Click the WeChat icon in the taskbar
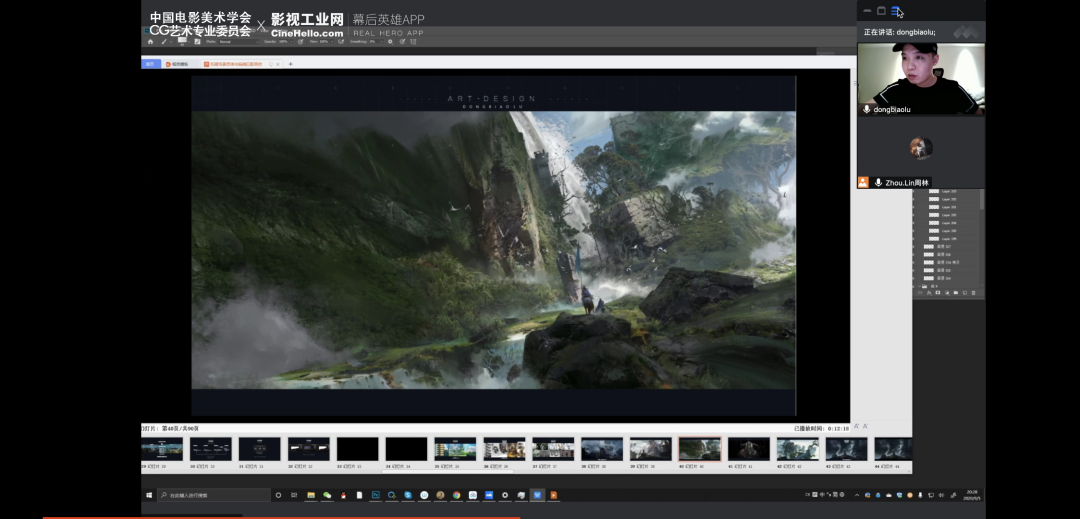 (327, 495)
